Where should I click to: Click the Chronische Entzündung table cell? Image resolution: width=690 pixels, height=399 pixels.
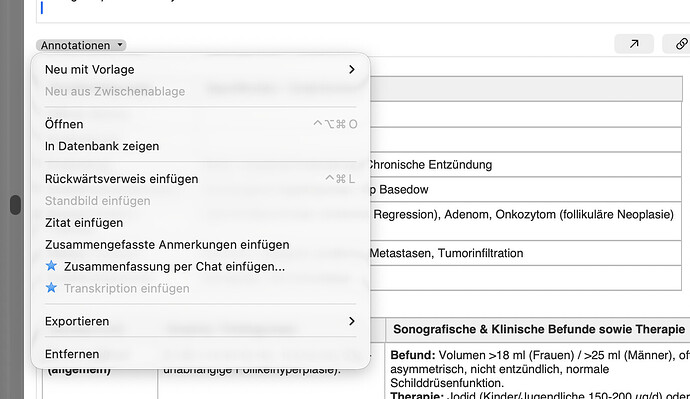[526, 165]
